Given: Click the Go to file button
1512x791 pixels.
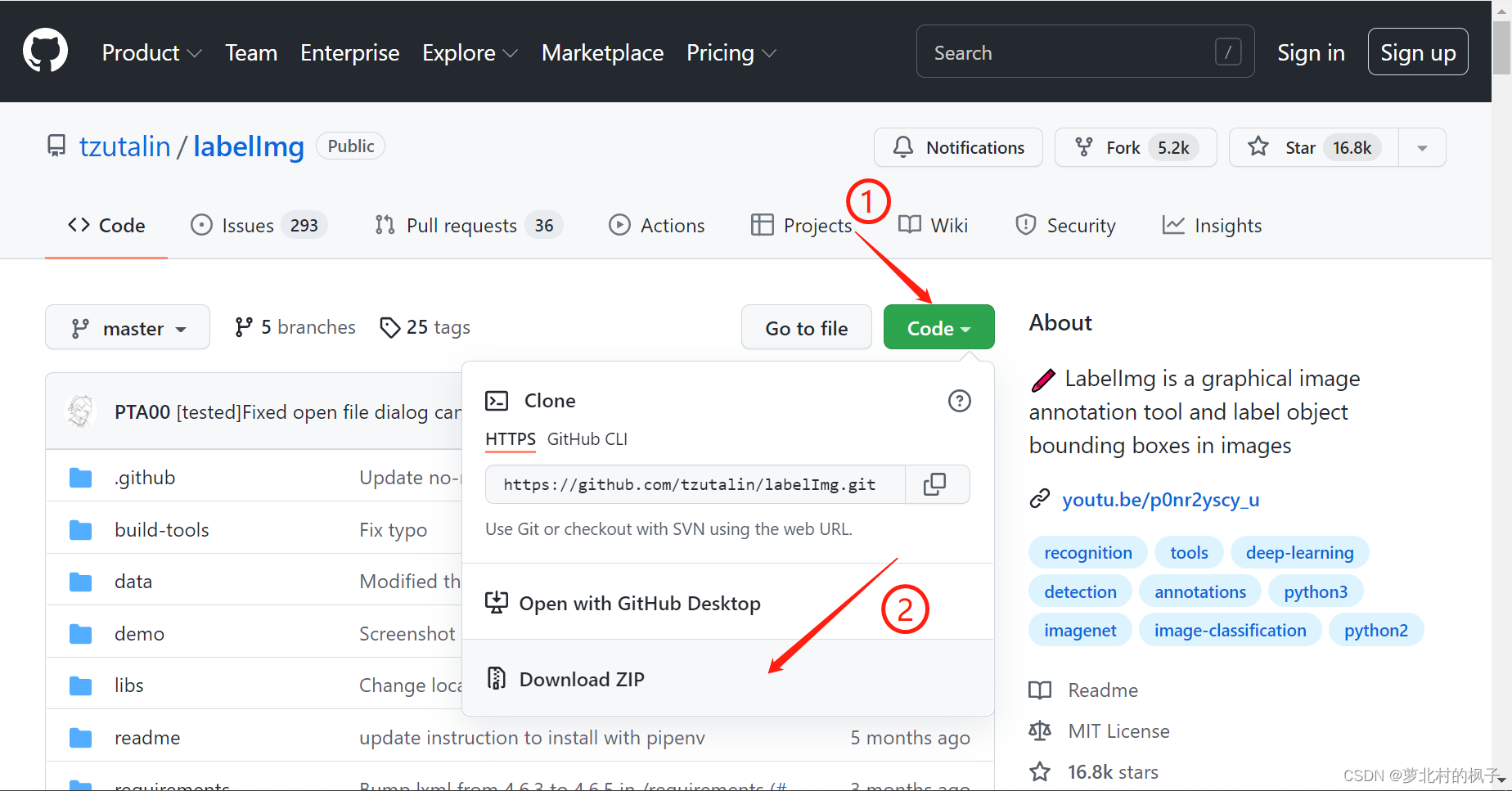Looking at the screenshot, I should tap(807, 327).
